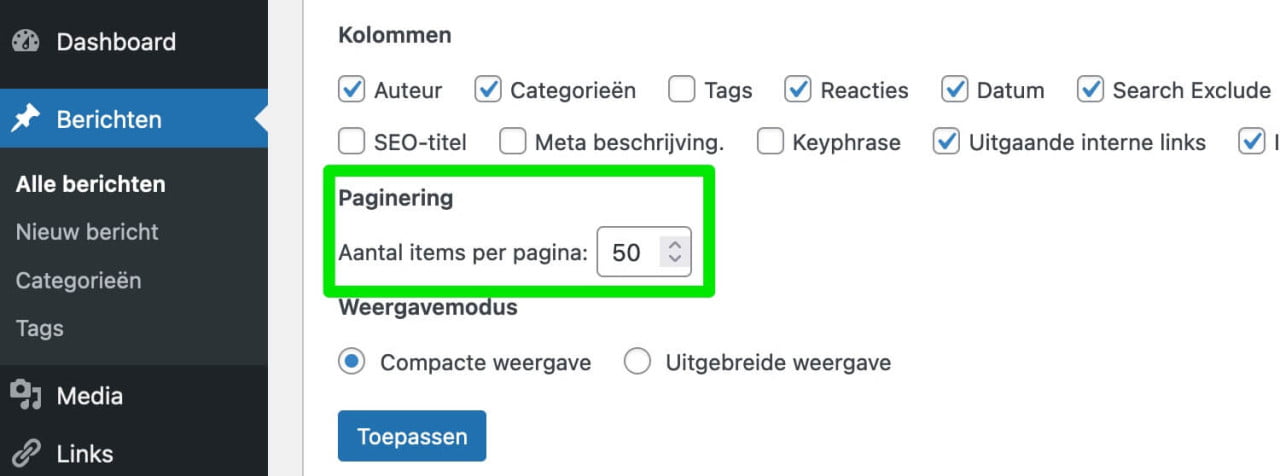The width and height of the screenshot is (1280, 476).
Task: Open Nieuw bericht in the sidebar
Action: click(x=87, y=232)
